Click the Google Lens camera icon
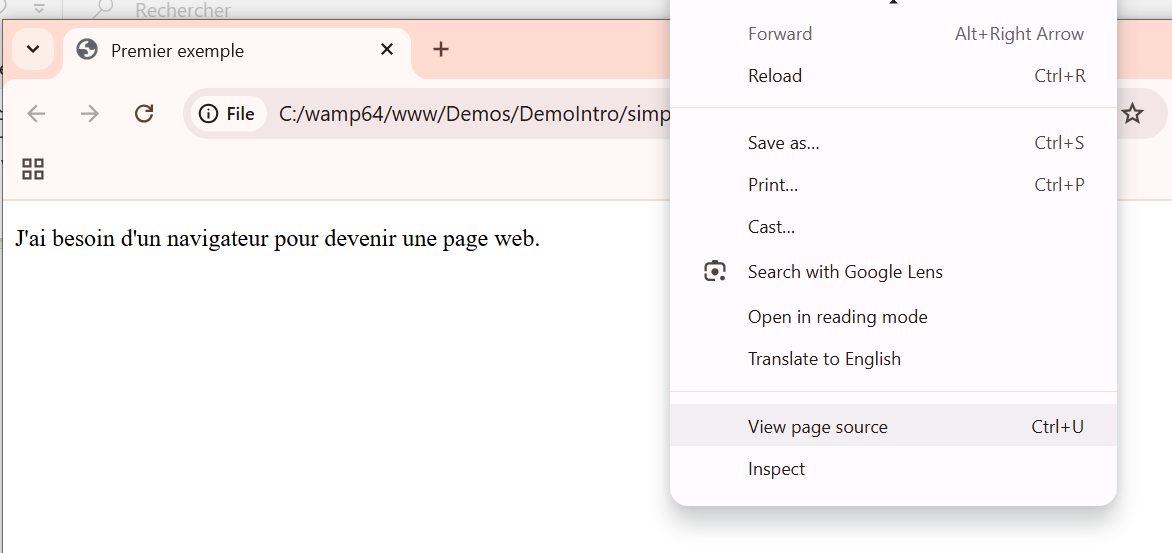This screenshot has width=1172, height=553. click(715, 271)
